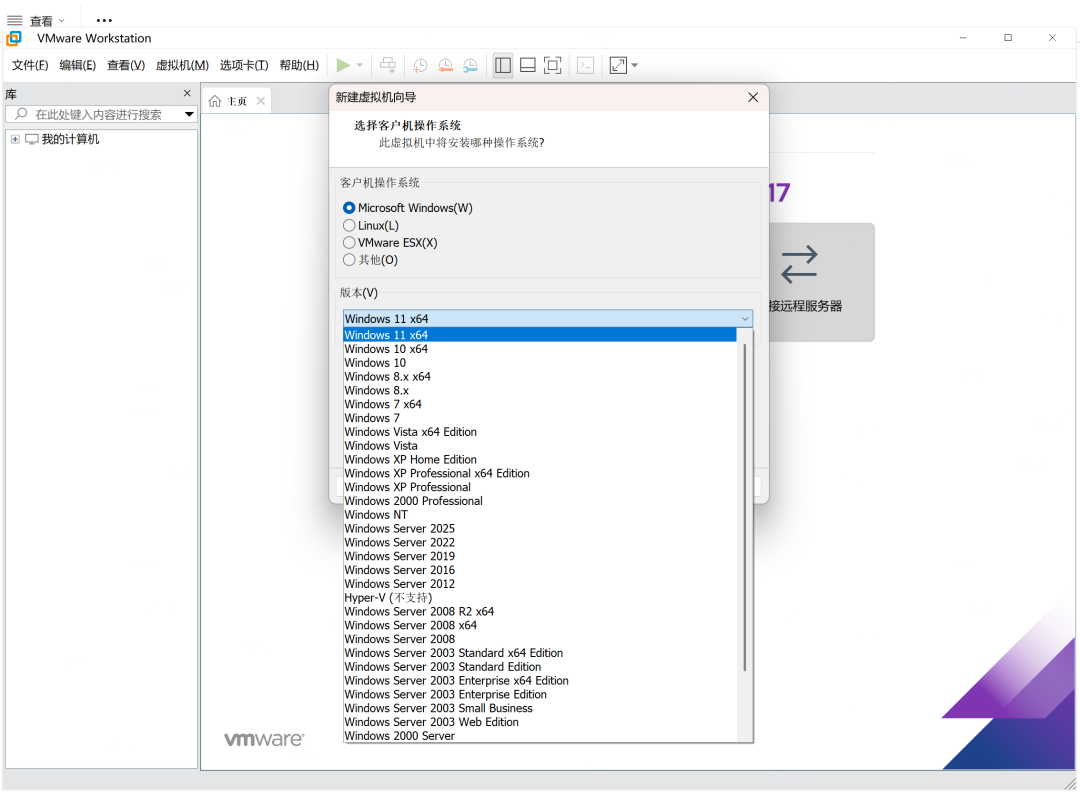Open the console view icon
The image size is (1080, 798).
[586, 65]
